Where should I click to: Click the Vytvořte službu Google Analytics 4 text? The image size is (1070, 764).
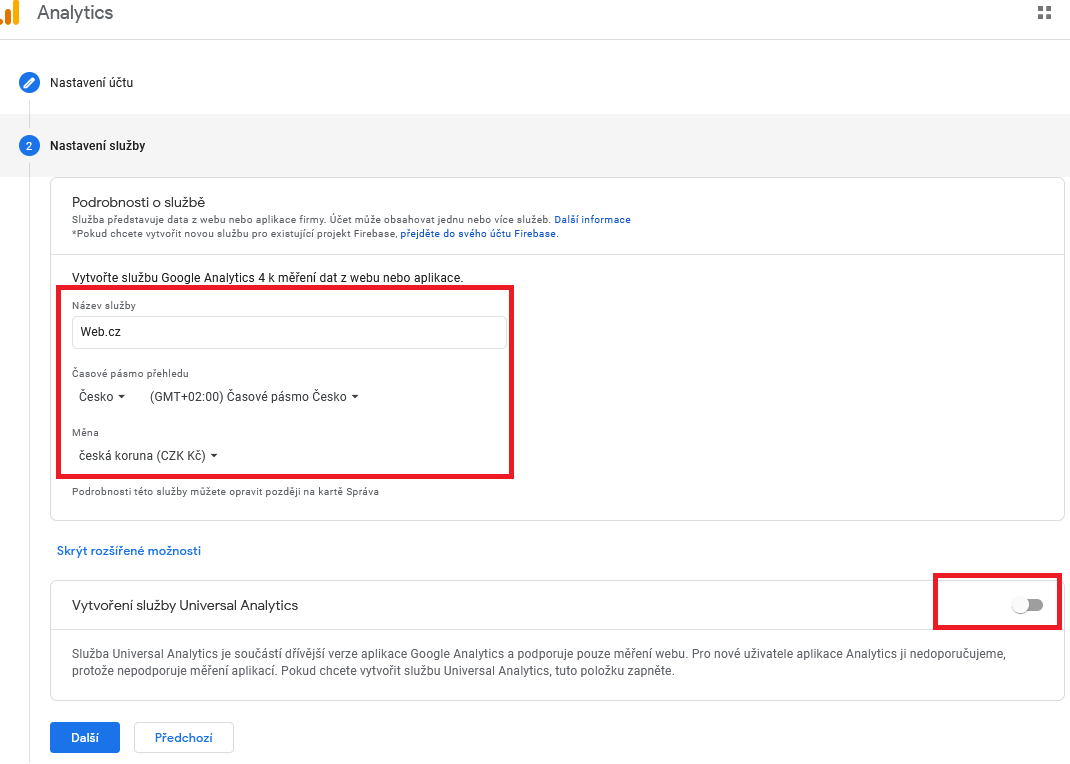point(268,278)
